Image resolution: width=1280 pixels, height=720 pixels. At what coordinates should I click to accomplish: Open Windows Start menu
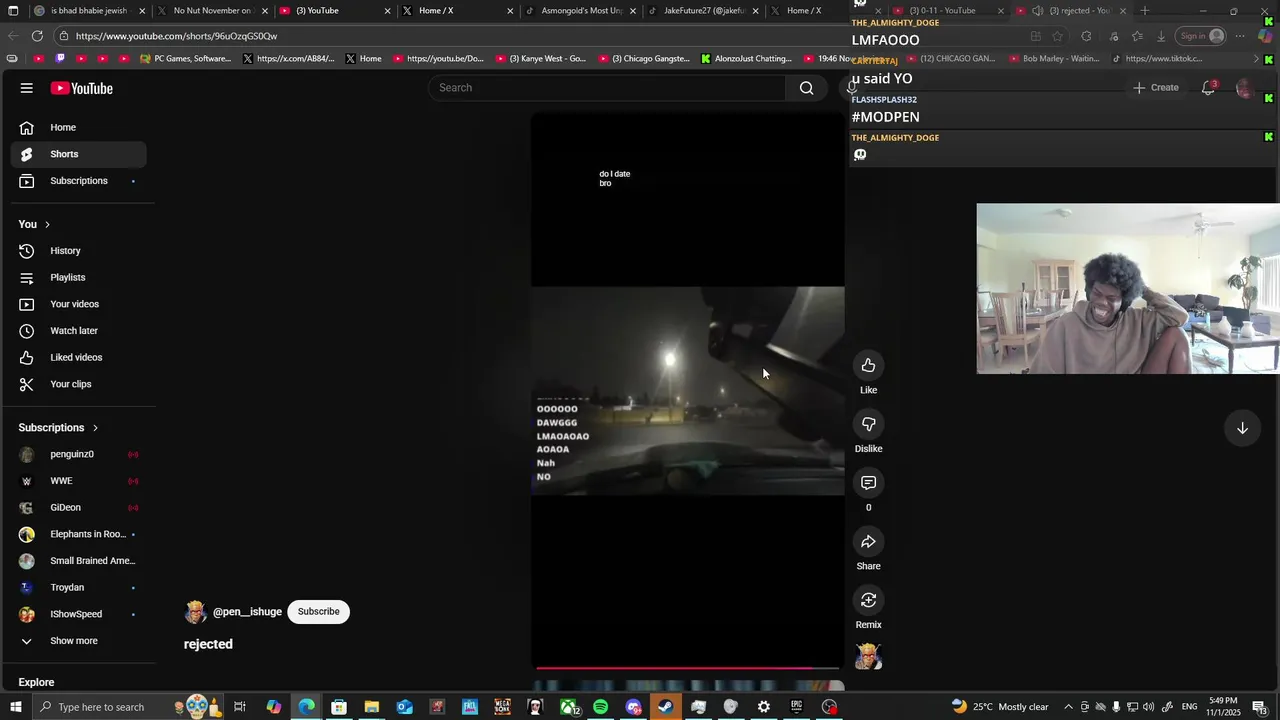click(x=15, y=707)
